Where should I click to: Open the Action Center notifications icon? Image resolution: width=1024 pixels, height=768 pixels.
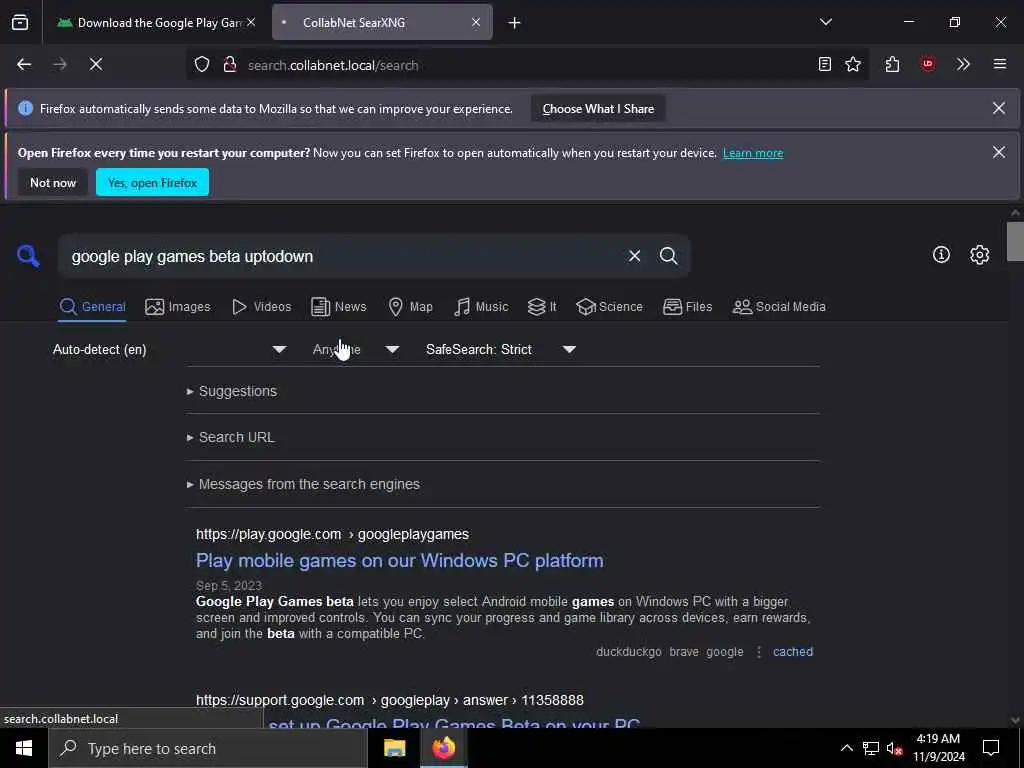[991, 748]
